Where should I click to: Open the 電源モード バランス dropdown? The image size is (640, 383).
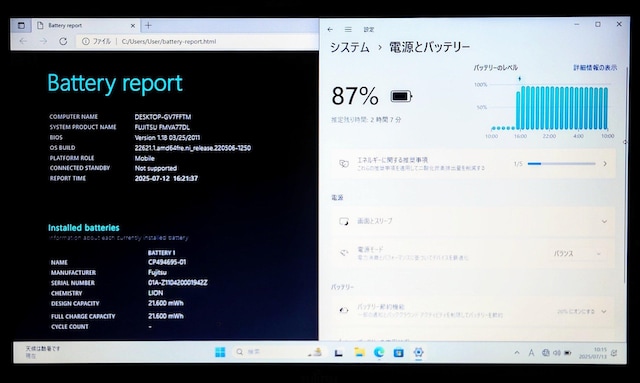[x=577, y=254]
